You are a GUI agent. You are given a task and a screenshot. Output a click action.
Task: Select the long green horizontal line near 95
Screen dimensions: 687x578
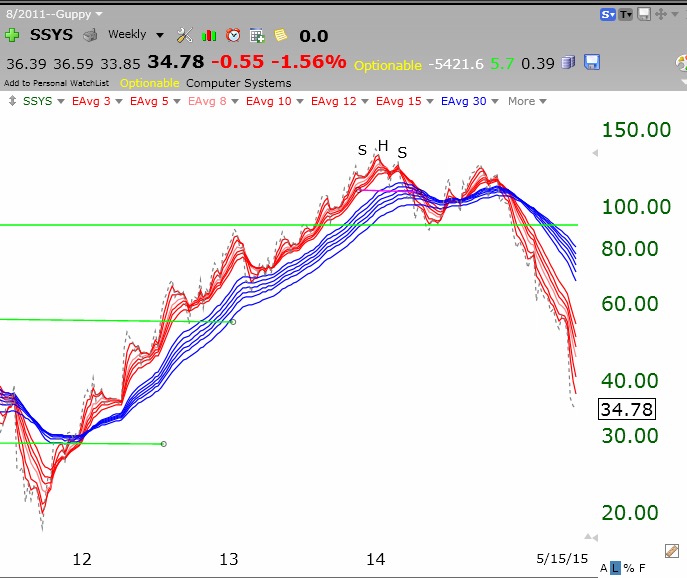pyautogui.click(x=289, y=225)
